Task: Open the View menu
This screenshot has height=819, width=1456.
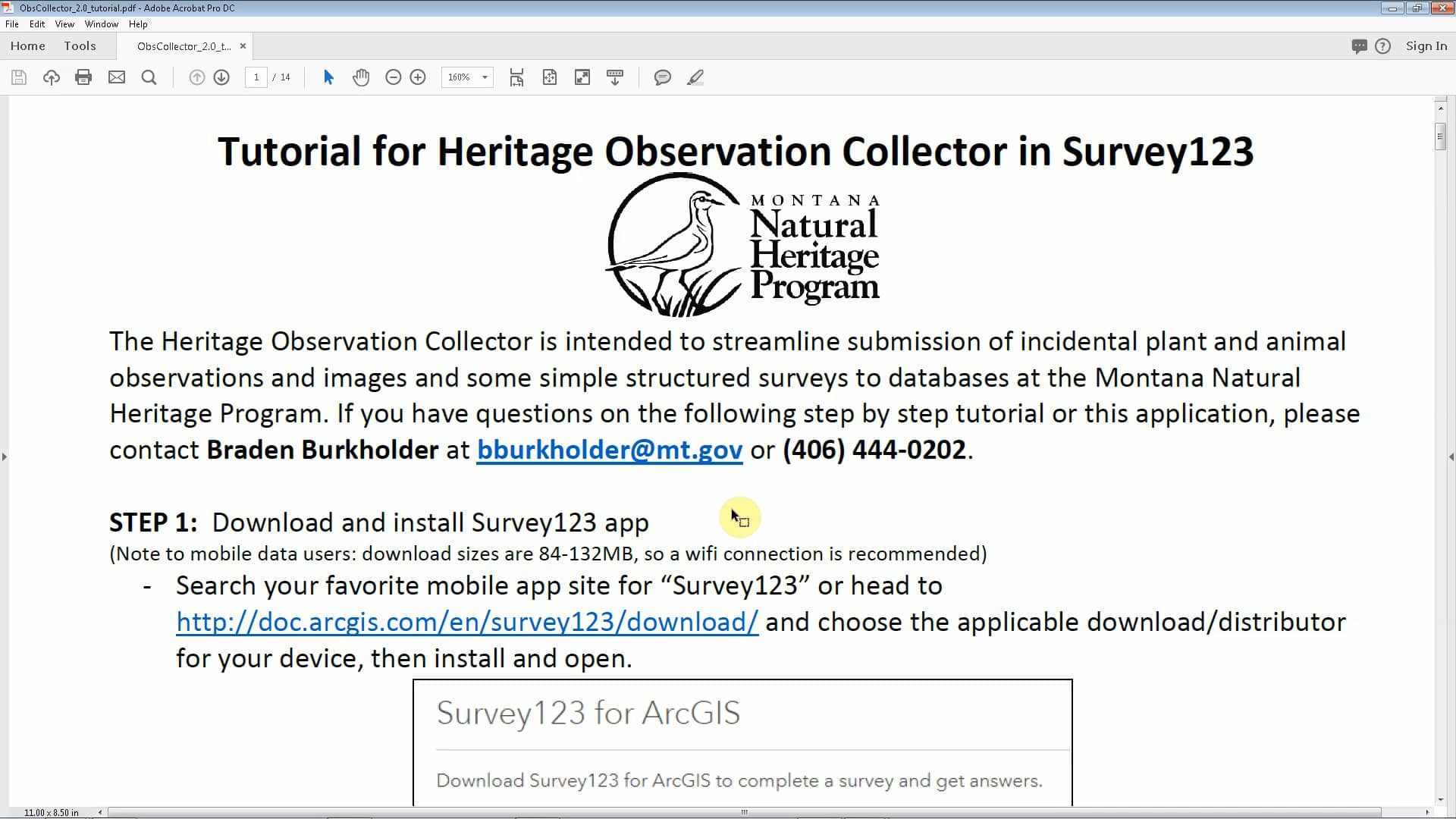Action: pyautogui.click(x=64, y=24)
